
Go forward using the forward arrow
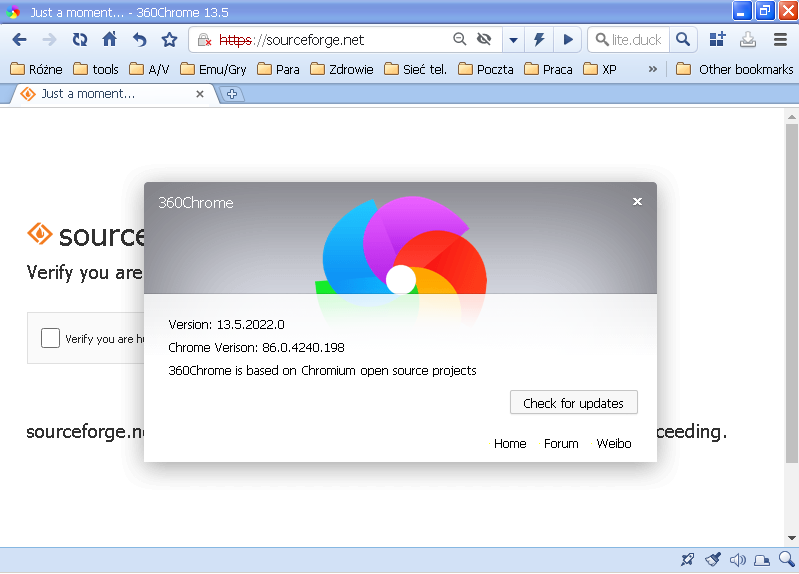(x=49, y=40)
